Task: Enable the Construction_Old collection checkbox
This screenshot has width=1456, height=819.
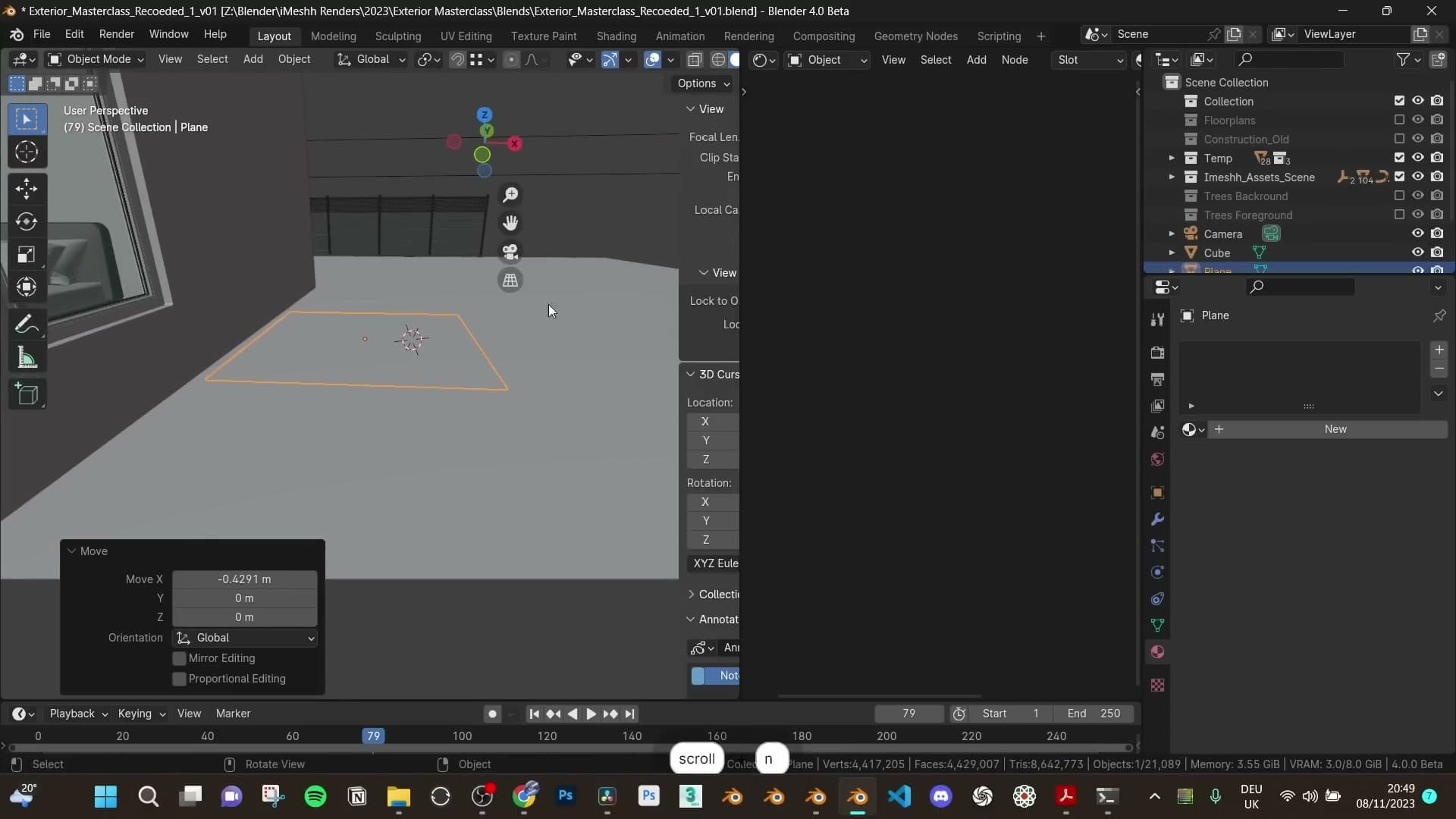Action: 1399,139
